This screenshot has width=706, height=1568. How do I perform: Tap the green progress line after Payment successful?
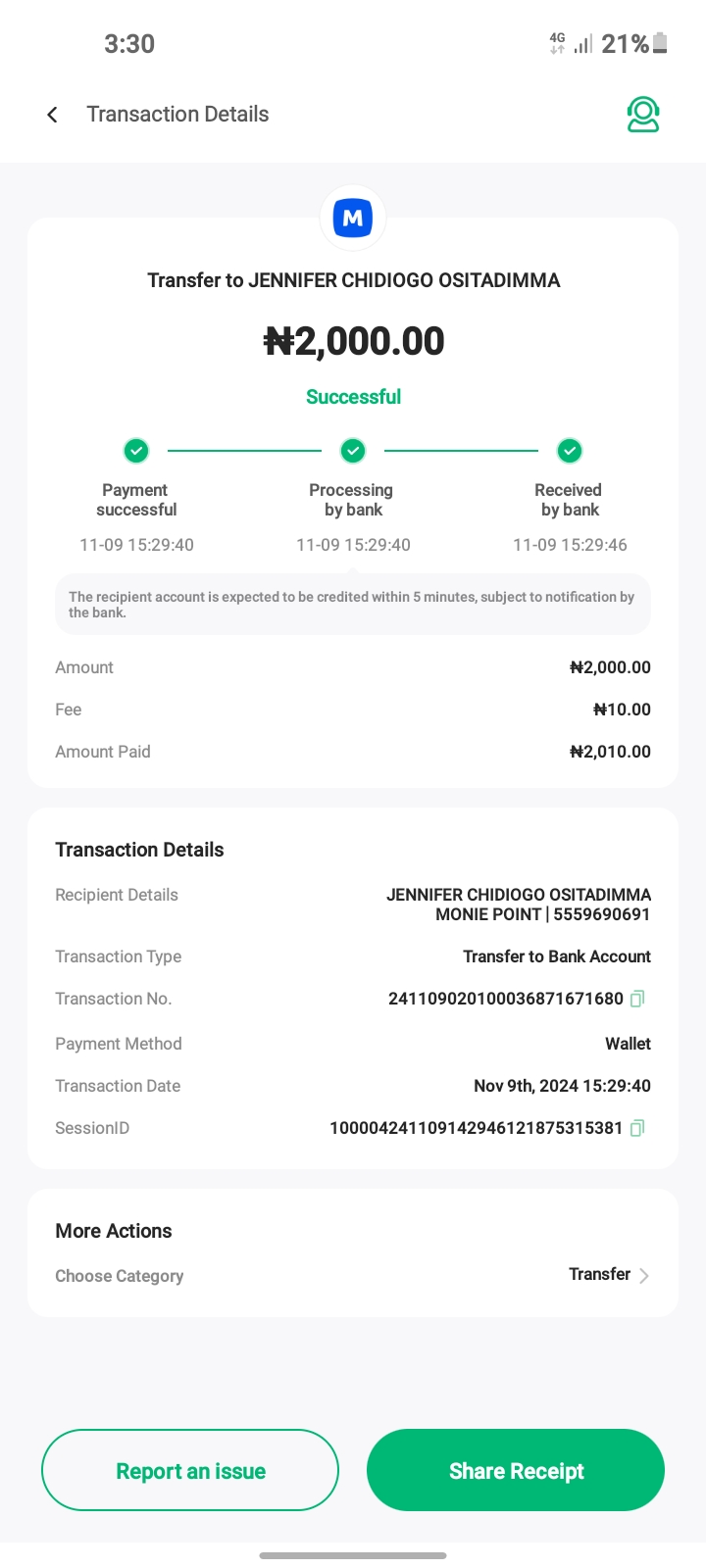244,451
